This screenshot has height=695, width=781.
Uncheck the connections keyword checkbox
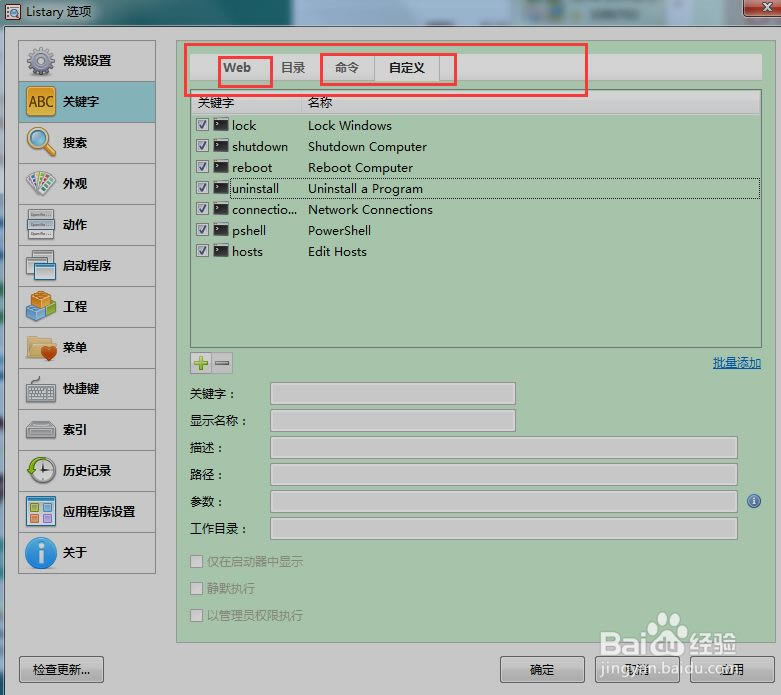[202, 209]
